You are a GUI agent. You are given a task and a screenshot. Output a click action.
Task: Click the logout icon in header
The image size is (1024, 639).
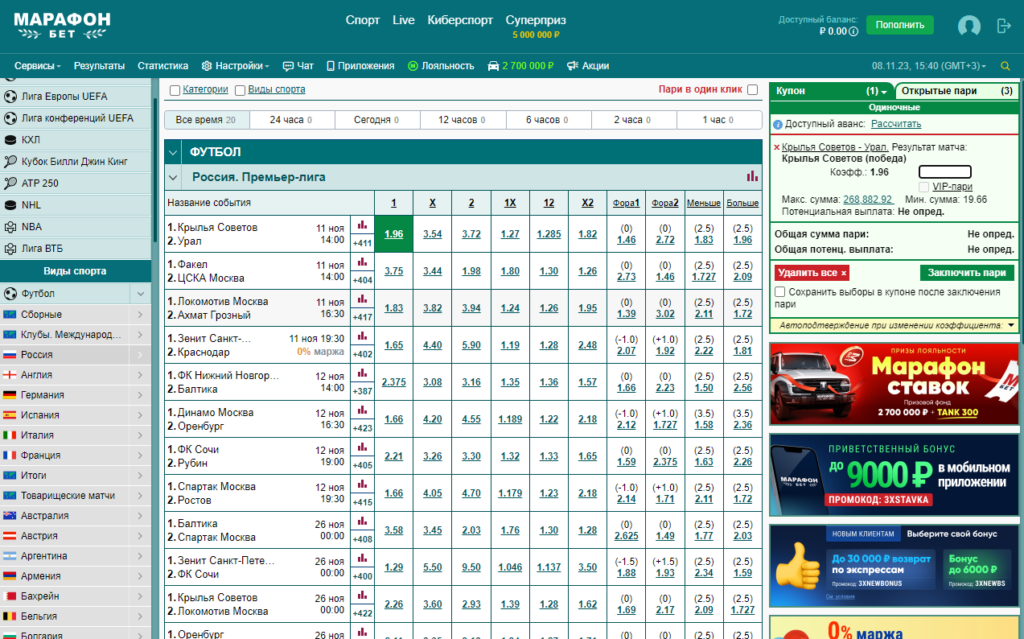(1003, 25)
